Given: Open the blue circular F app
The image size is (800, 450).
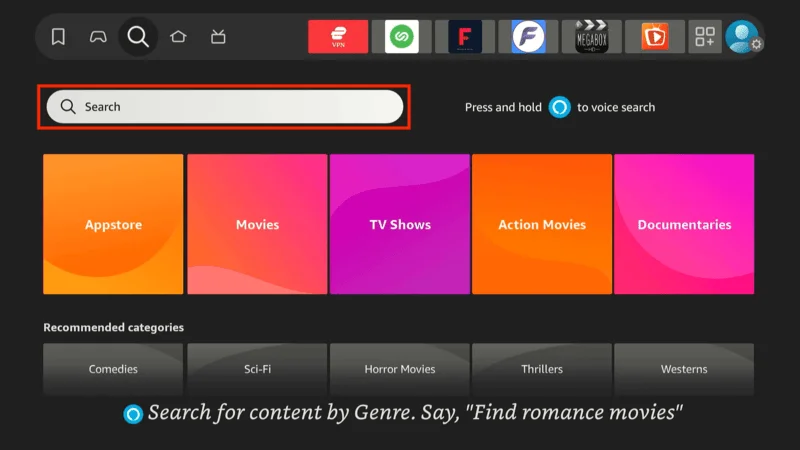Looking at the screenshot, I should tap(528, 37).
